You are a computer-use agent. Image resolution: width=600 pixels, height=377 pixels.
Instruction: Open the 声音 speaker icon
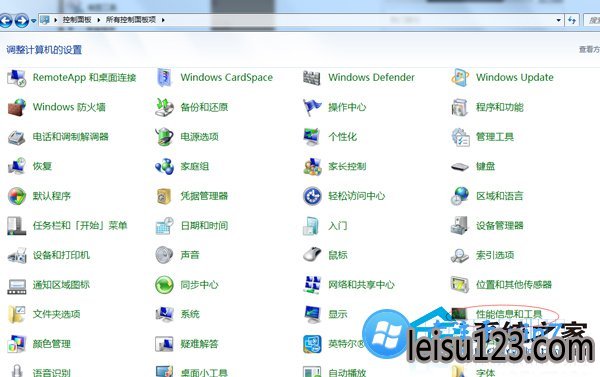[165, 255]
